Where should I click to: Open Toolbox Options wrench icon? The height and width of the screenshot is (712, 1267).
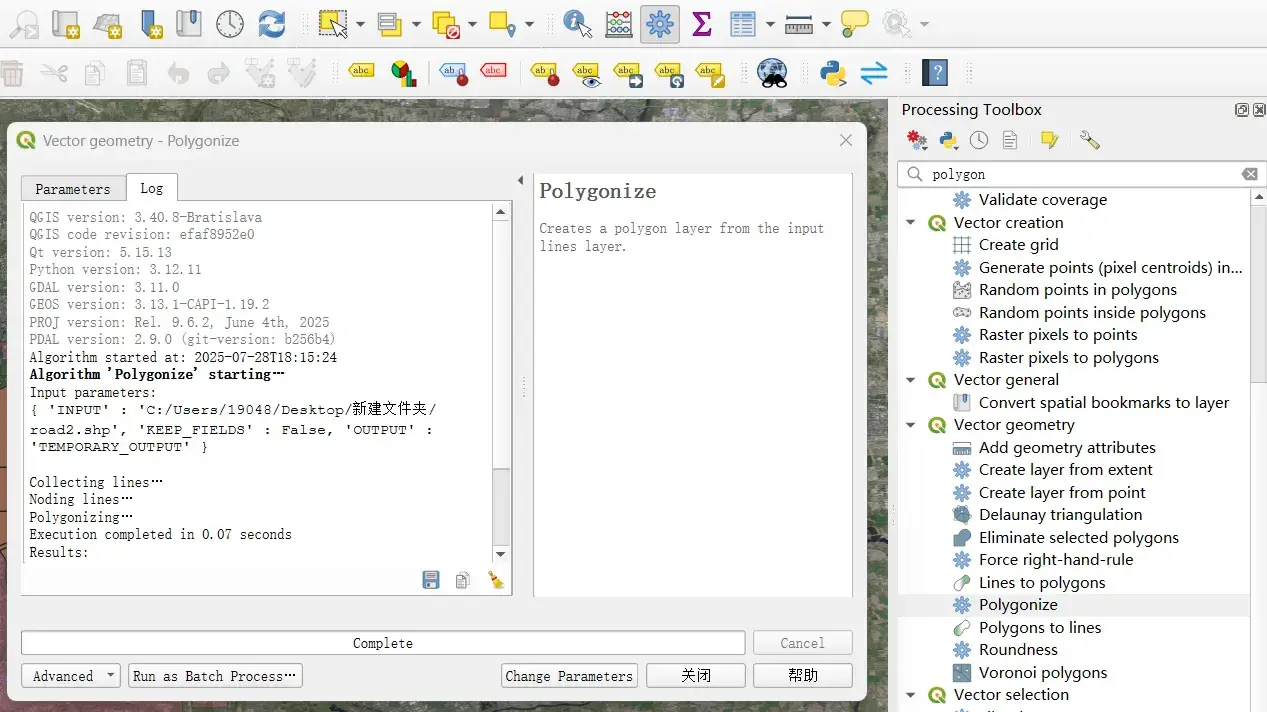click(1090, 141)
